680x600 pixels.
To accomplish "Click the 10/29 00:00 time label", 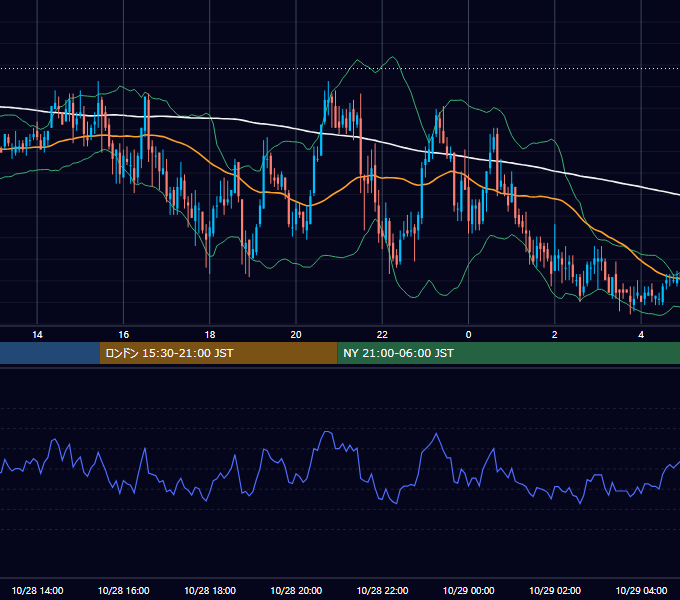I will (468, 590).
